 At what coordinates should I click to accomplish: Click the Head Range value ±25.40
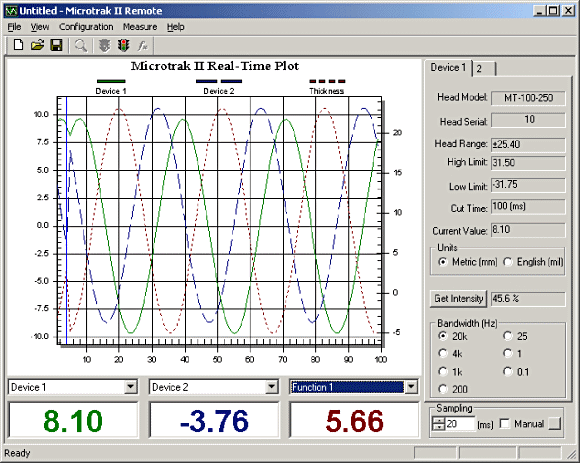[528, 144]
